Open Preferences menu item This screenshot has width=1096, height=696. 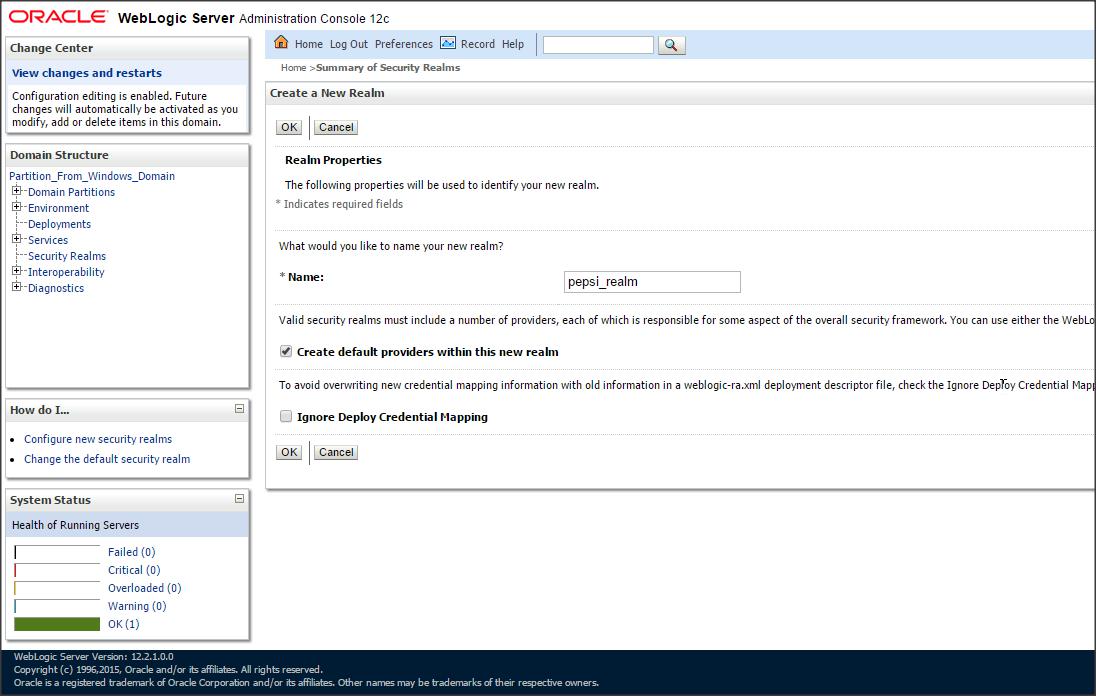pos(404,44)
